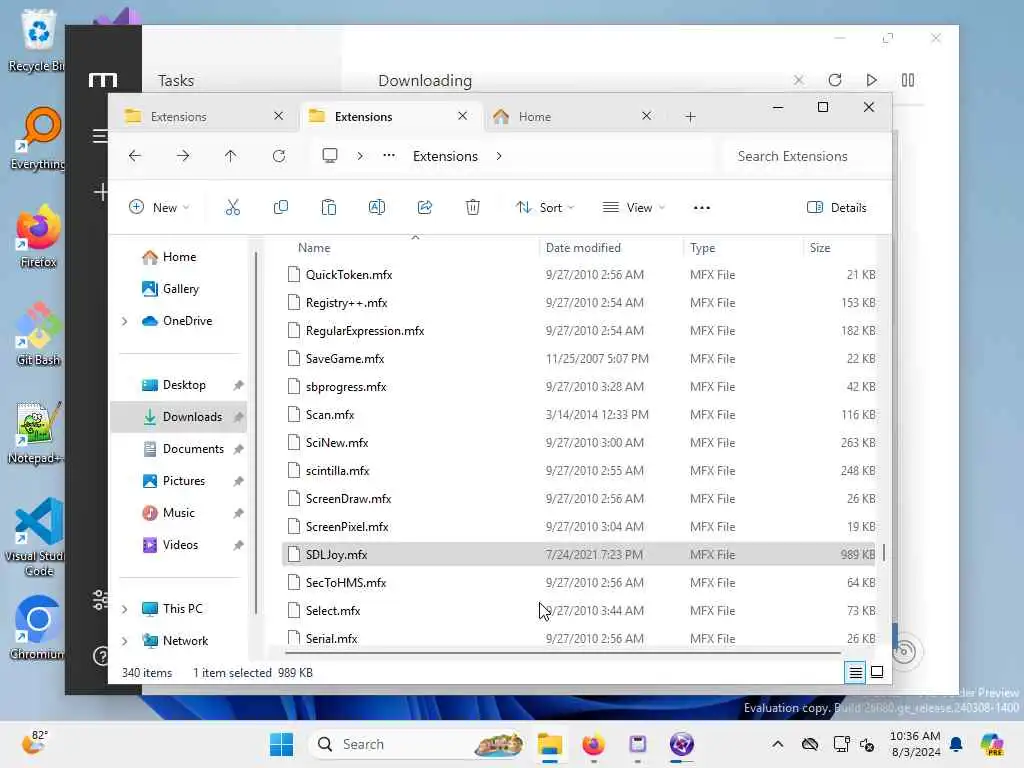Image resolution: width=1024 pixels, height=768 pixels.
Task: Close the Home tab
Action: [x=647, y=116]
